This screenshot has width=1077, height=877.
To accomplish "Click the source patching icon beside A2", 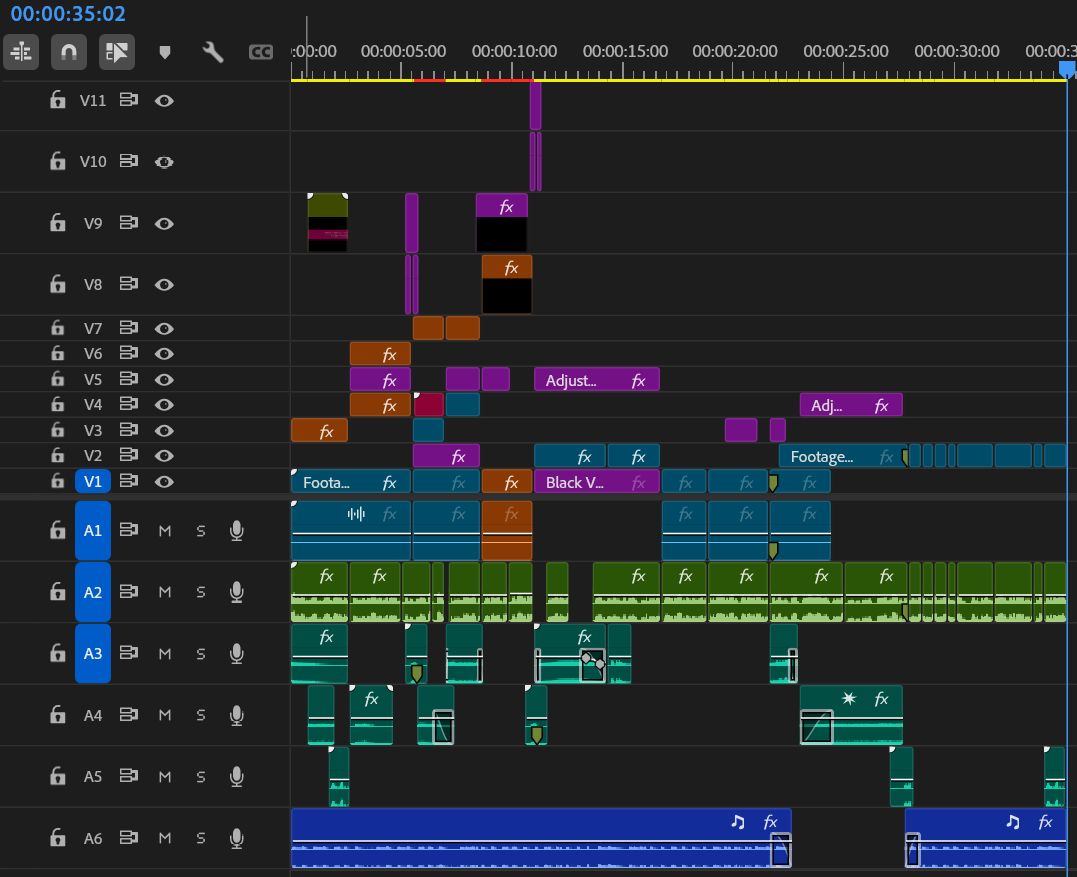I will [x=128, y=592].
